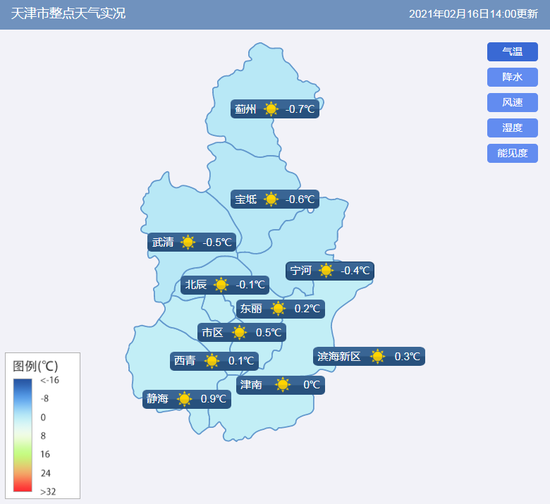Image resolution: width=550 pixels, height=504 pixels.
Task: Click the -0.7℃ temperature reading
Action: coord(300,109)
